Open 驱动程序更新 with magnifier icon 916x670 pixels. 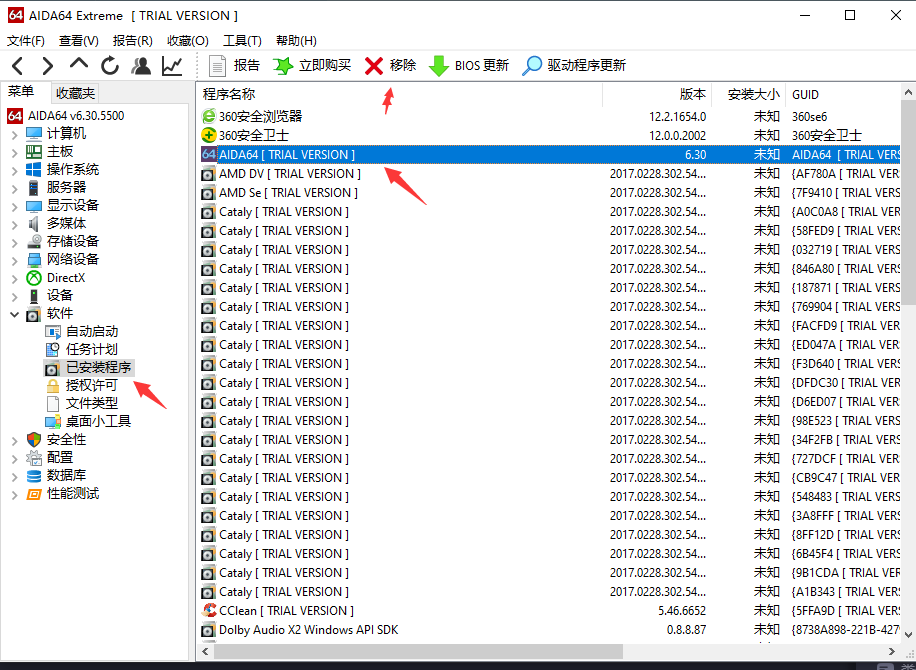point(574,66)
